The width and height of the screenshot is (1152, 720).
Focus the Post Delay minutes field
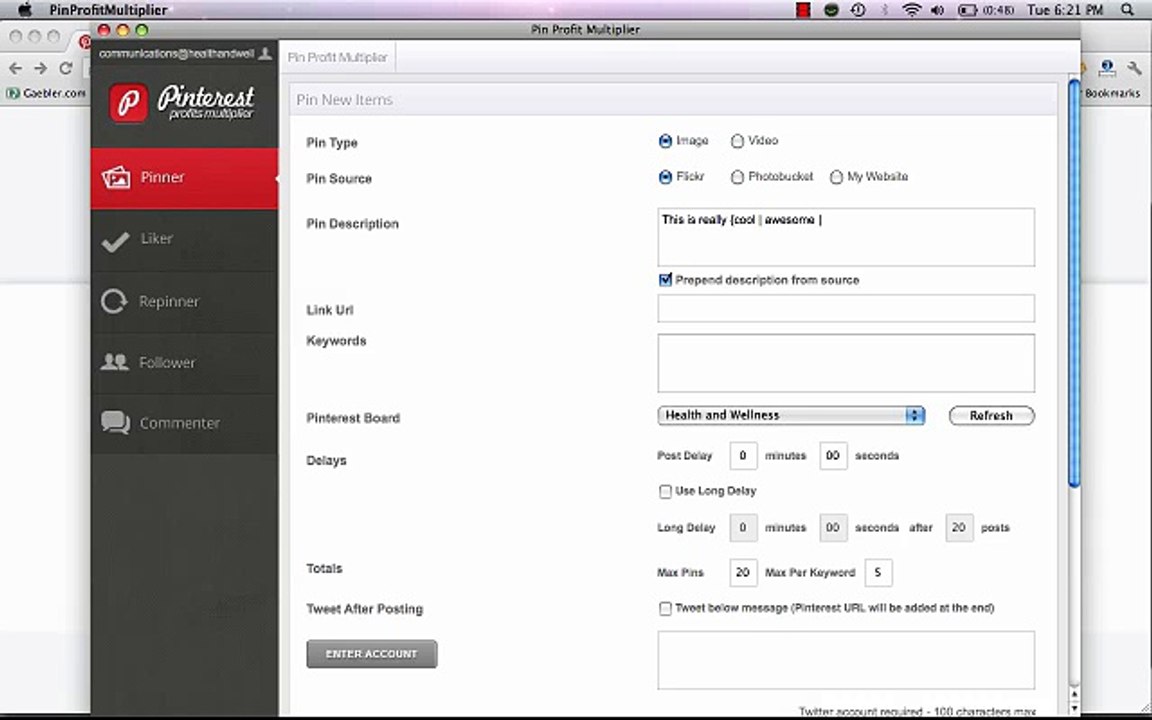click(743, 456)
